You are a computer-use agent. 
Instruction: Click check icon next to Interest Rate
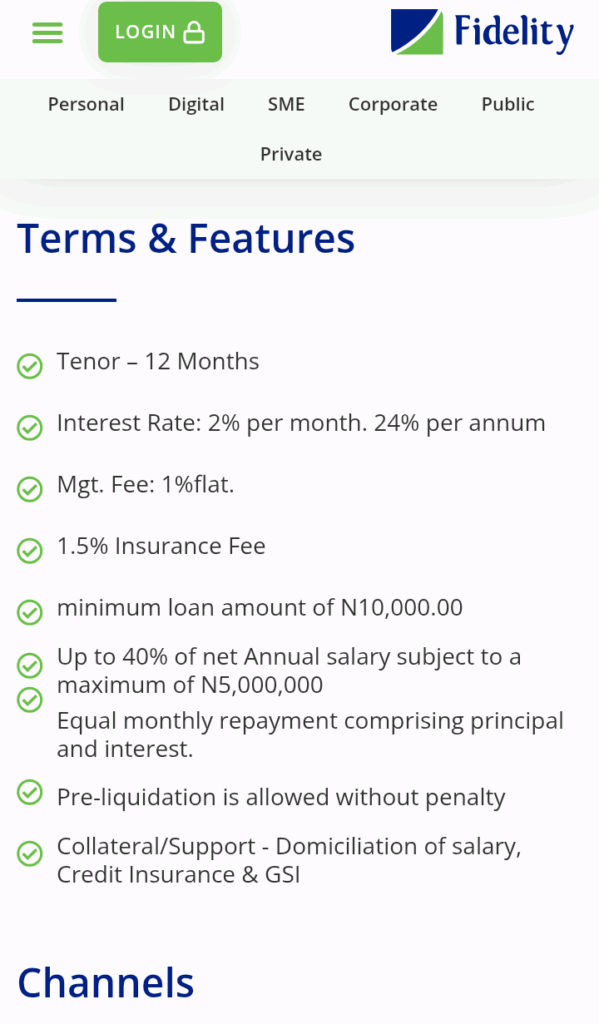click(x=29, y=428)
